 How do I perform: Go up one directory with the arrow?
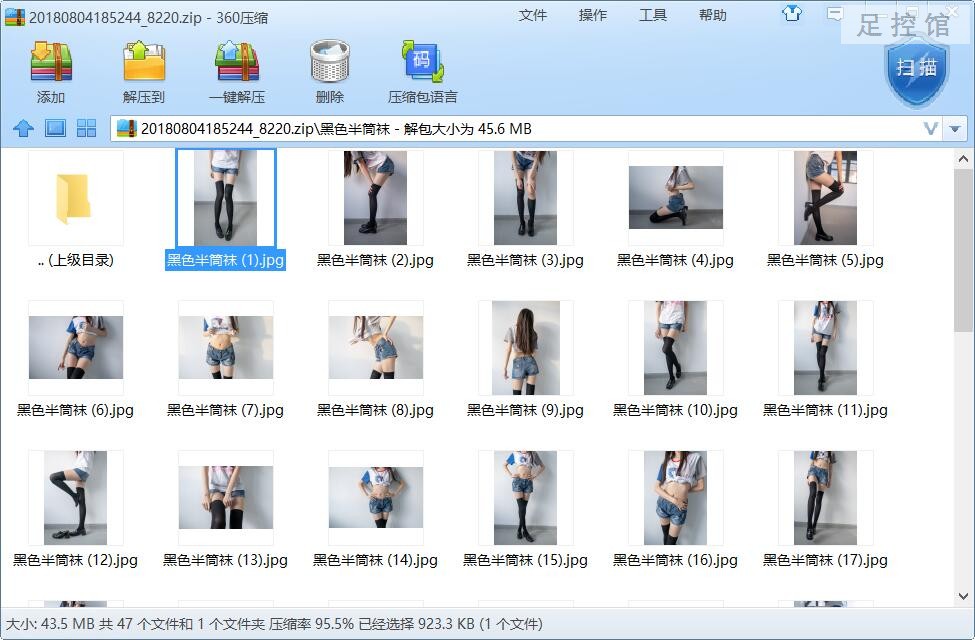(x=24, y=129)
